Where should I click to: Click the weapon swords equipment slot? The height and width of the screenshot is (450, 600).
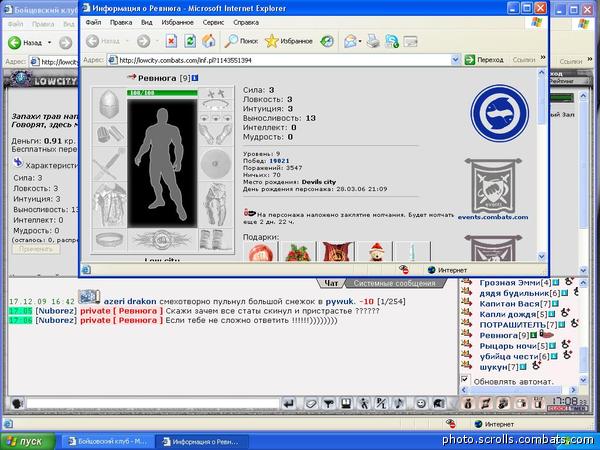pyautogui.click(x=109, y=164)
